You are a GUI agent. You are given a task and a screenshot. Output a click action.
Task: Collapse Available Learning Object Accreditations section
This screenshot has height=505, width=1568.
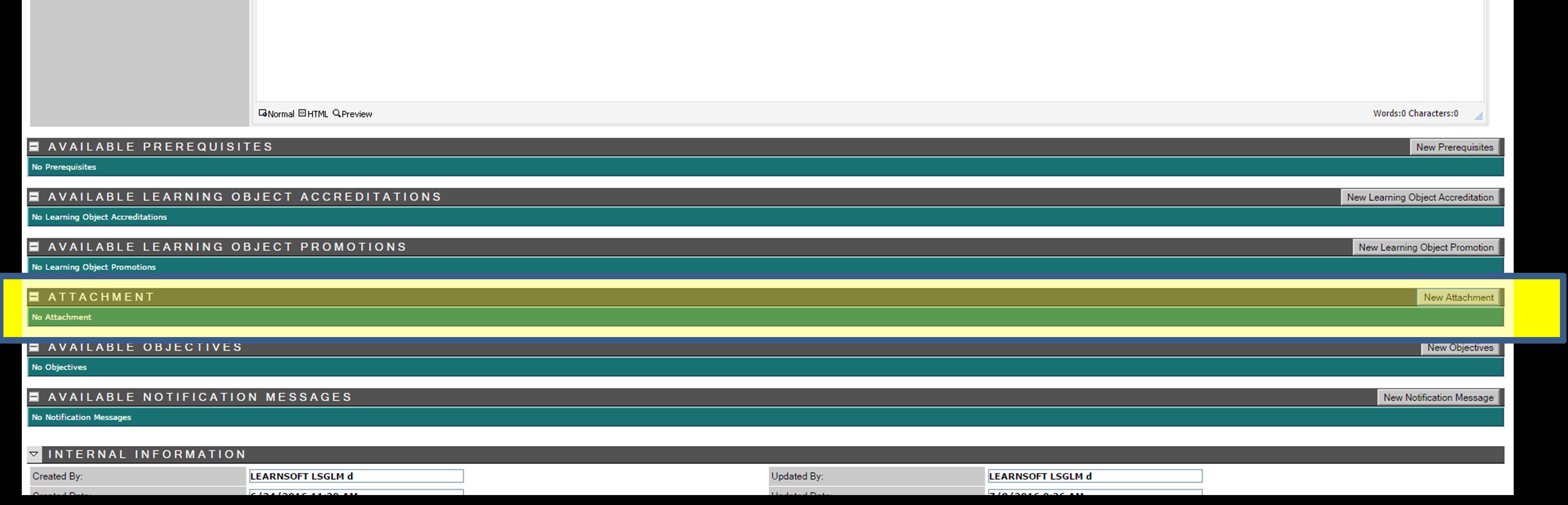(34, 197)
